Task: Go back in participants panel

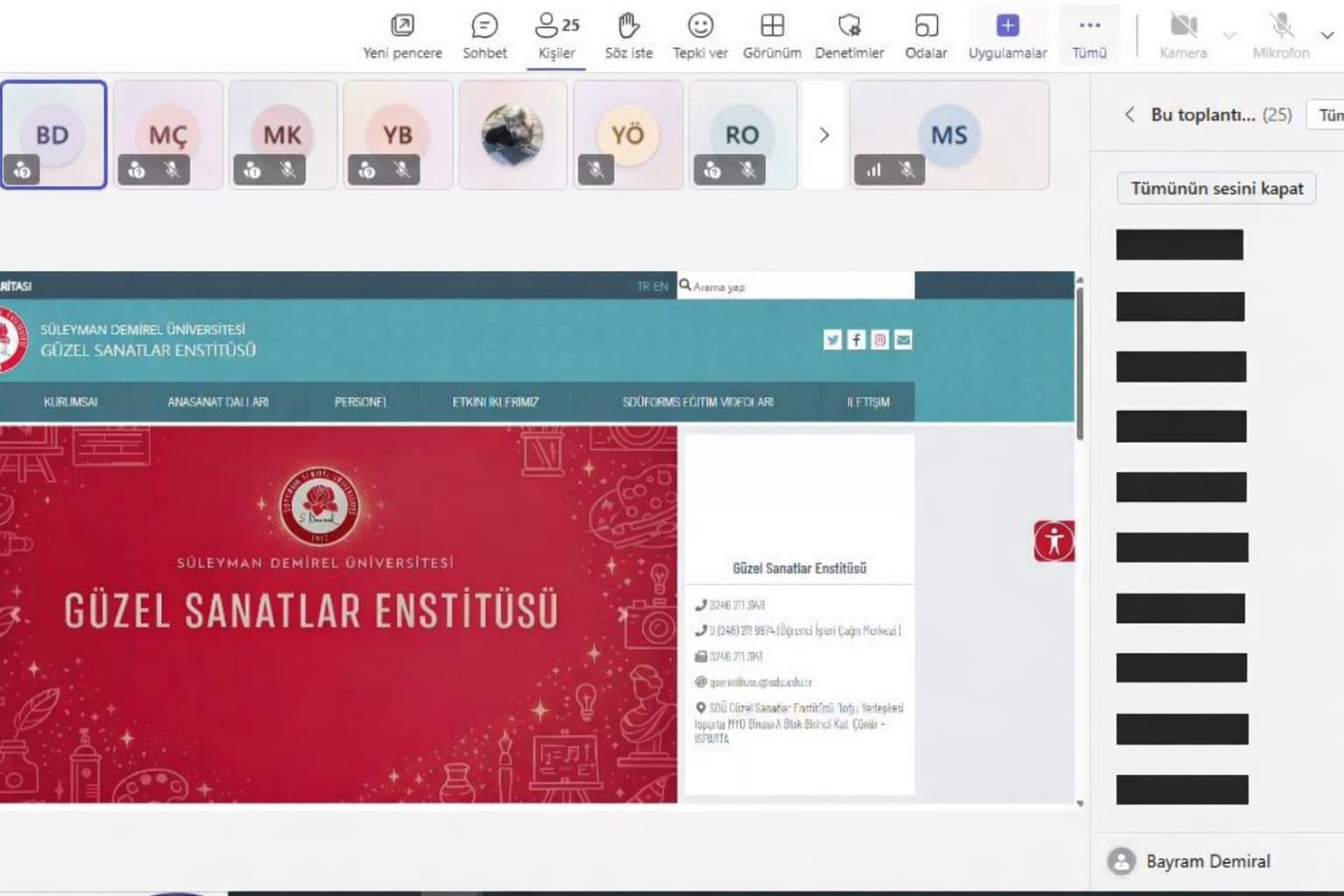Action: pyautogui.click(x=1130, y=115)
